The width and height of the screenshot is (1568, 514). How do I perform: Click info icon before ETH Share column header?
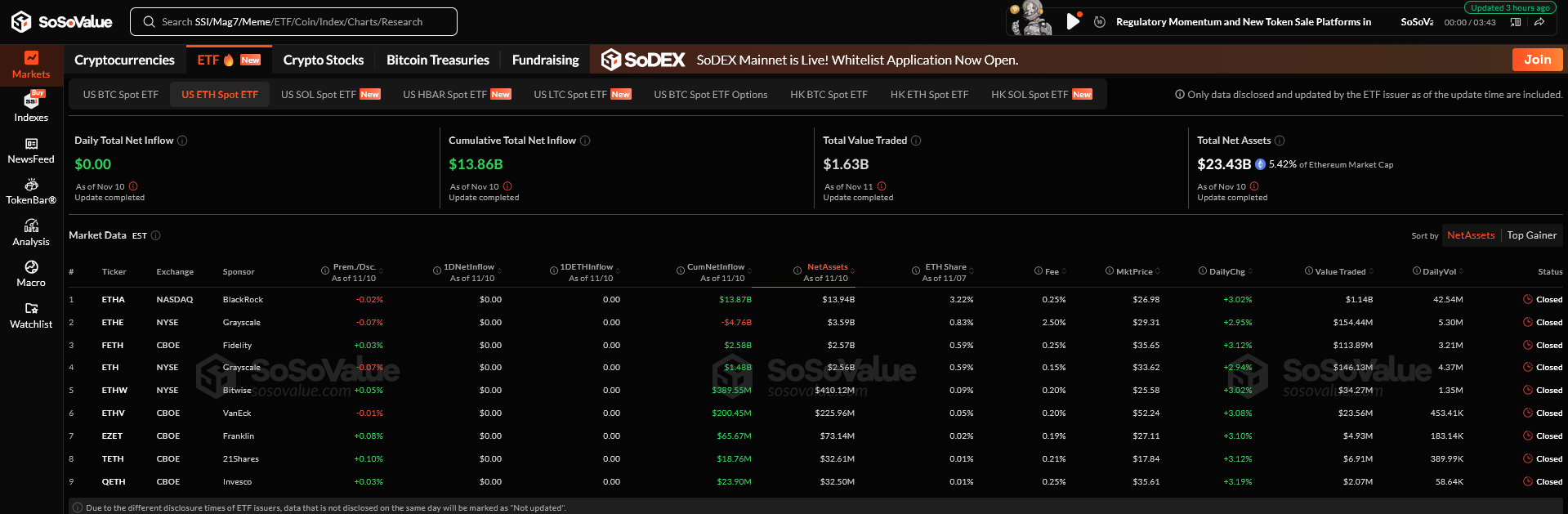click(x=916, y=271)
